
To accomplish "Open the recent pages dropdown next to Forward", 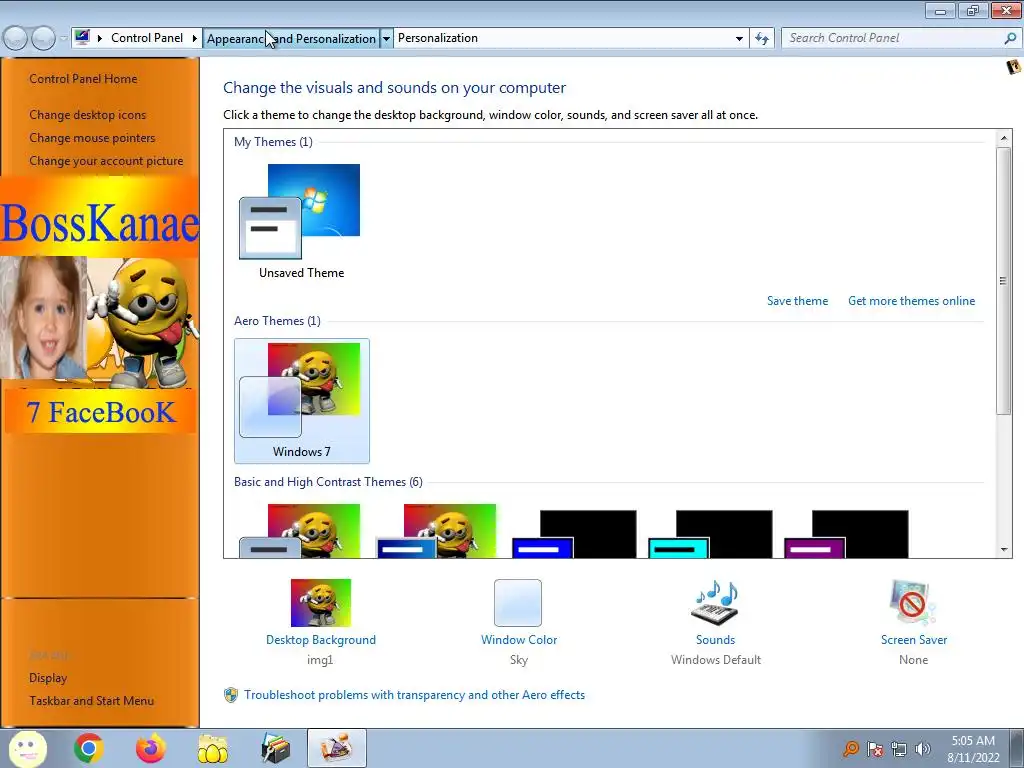I will [x=63, y=39].
